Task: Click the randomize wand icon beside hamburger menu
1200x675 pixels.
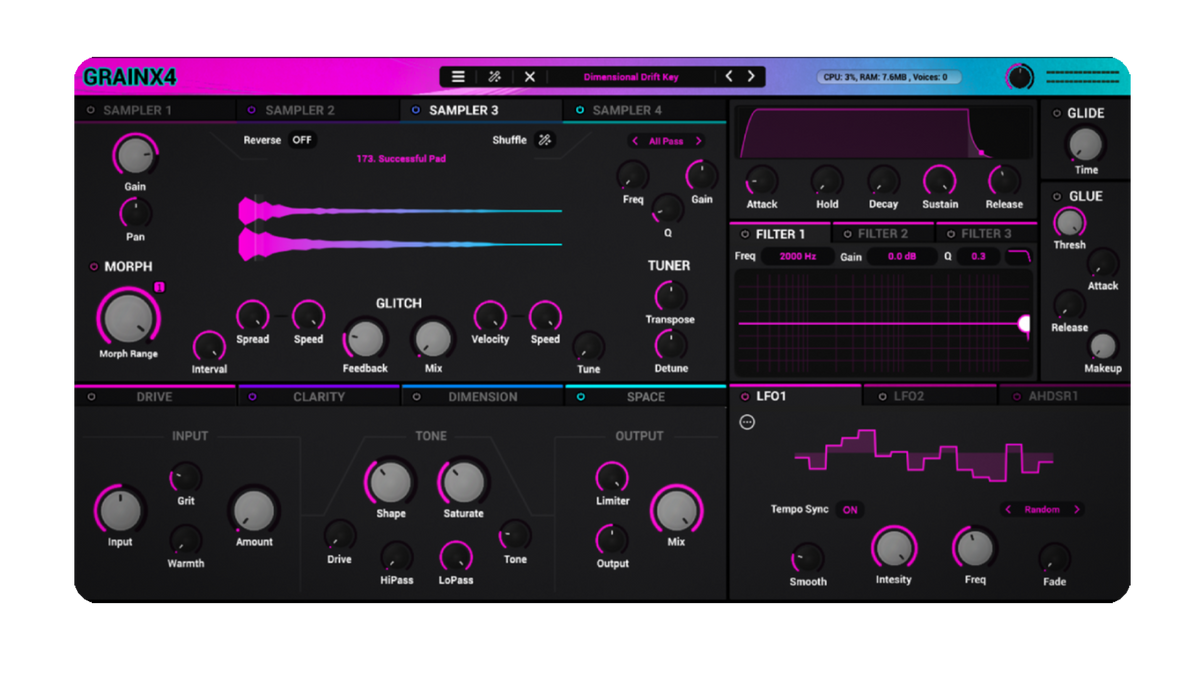Action: click(494, 77)
